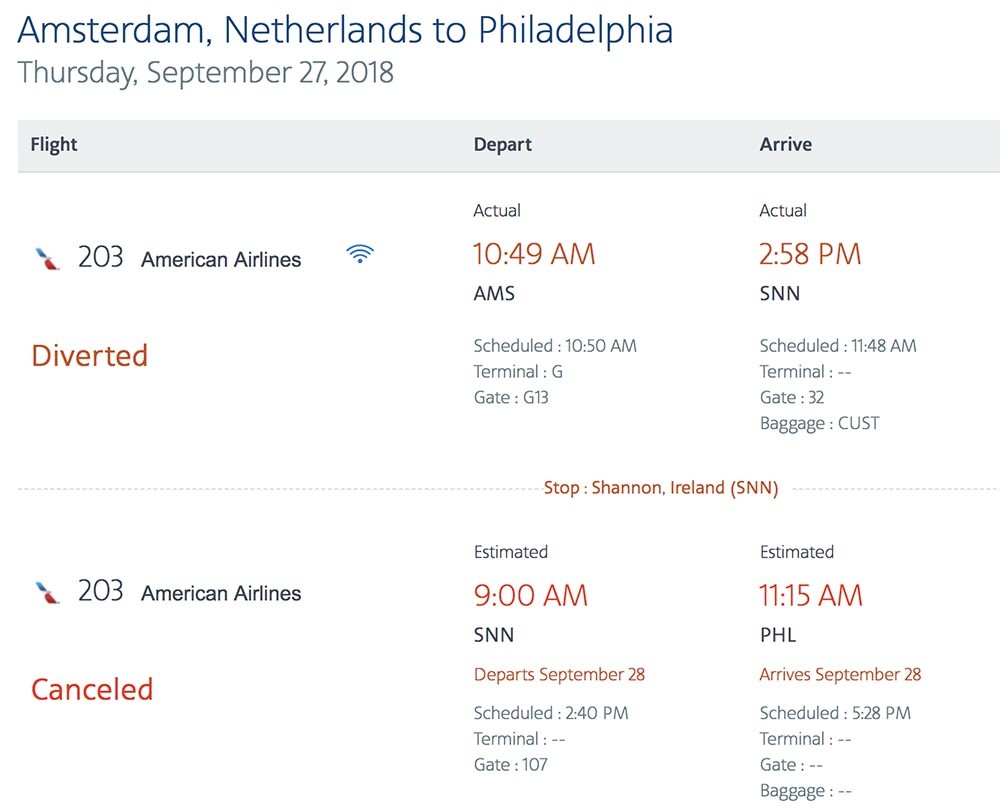This screenshot has height=808, width=1000.
Task: Click the Canceled status label
Action: [x=92, y=689]
